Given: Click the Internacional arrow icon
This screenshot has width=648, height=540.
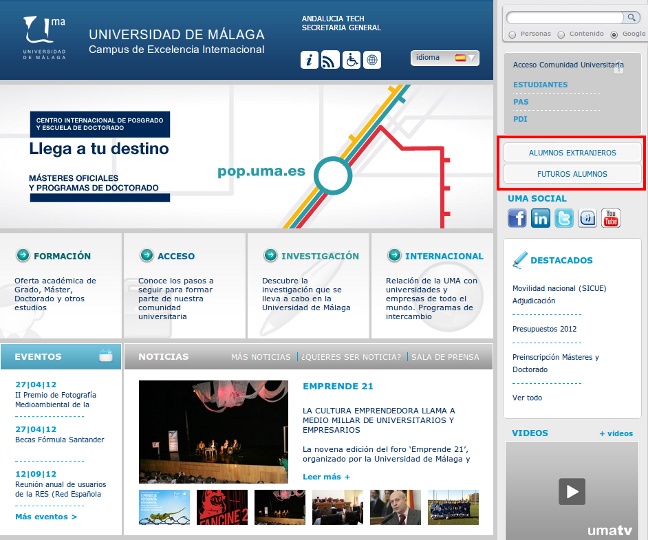Looking at the screenshot, I should tap(394, 255).
